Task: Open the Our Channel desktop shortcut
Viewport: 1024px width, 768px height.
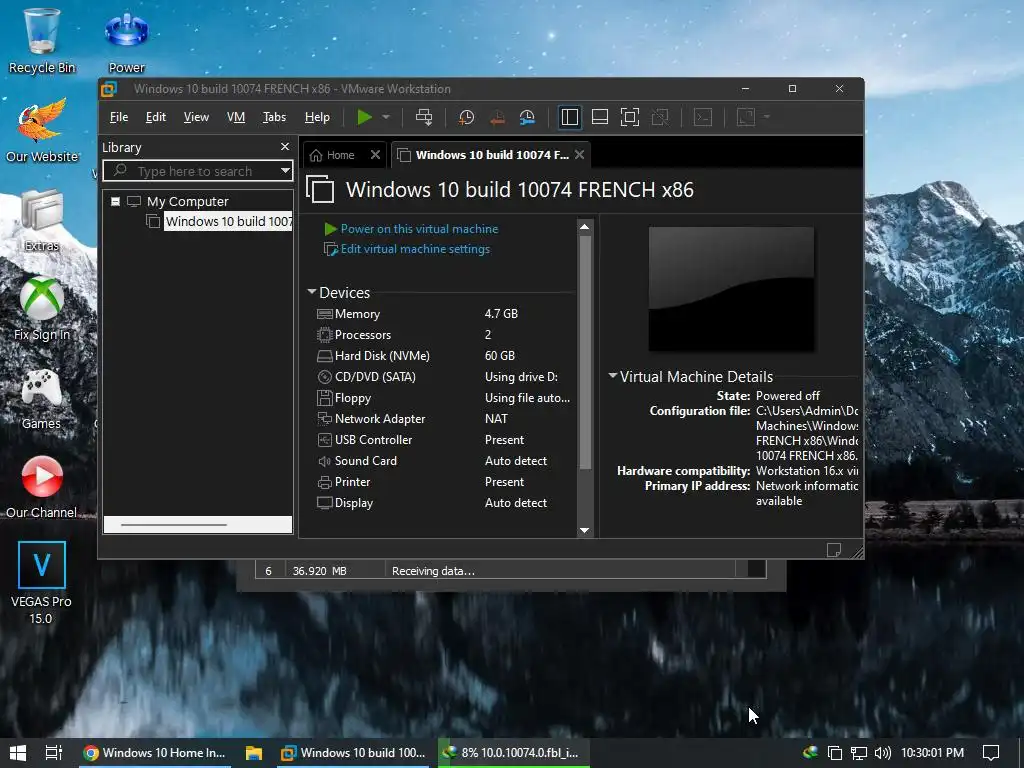Action: [42, 487]
